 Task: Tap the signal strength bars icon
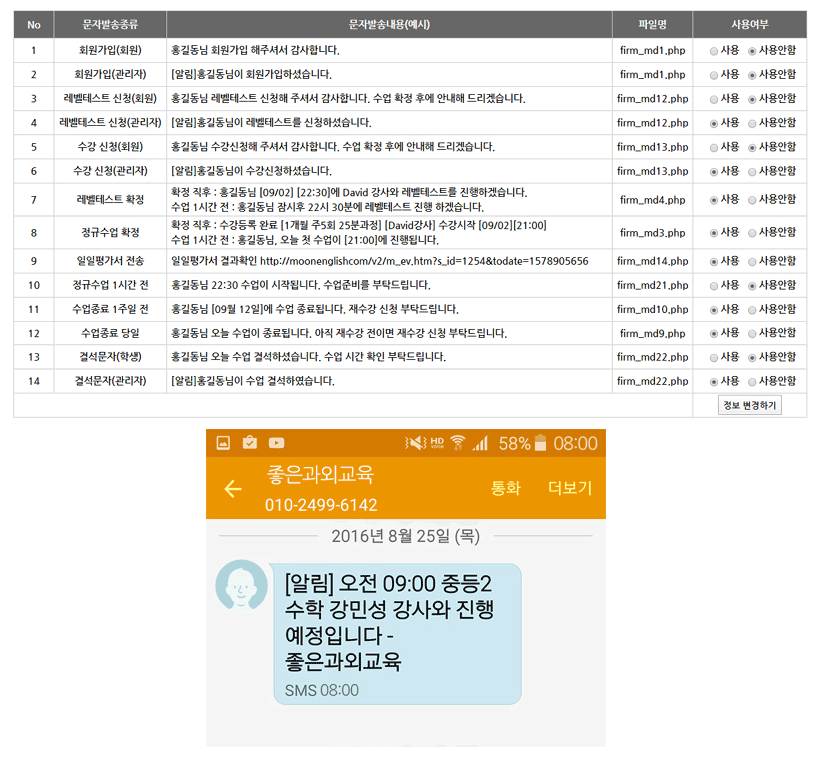point(481,443)
